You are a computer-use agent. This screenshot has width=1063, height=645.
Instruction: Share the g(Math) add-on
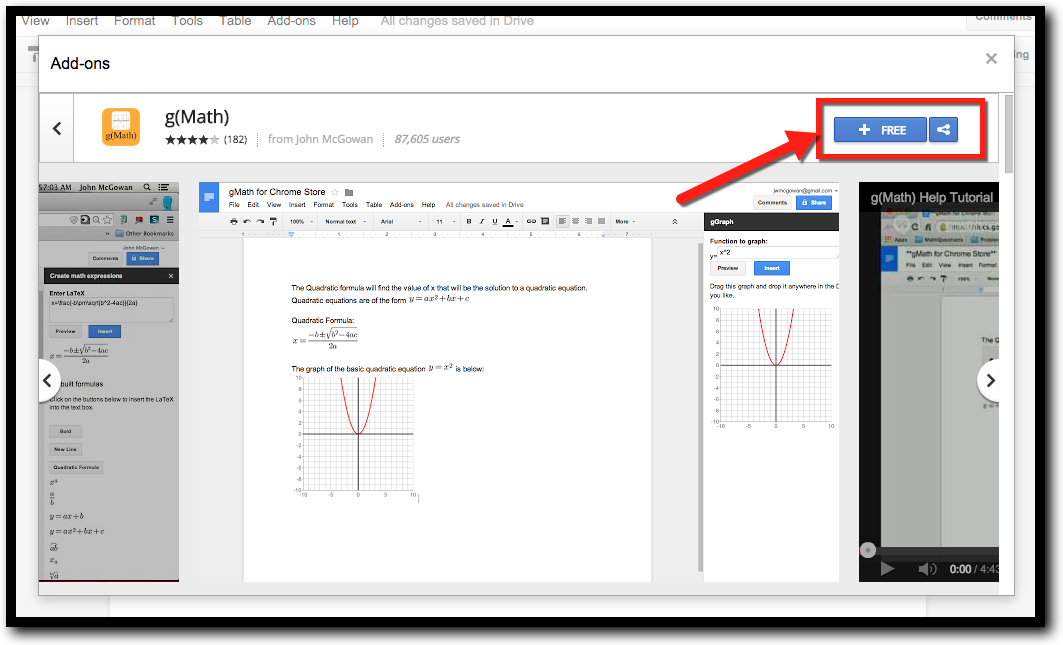coord(943,130)
